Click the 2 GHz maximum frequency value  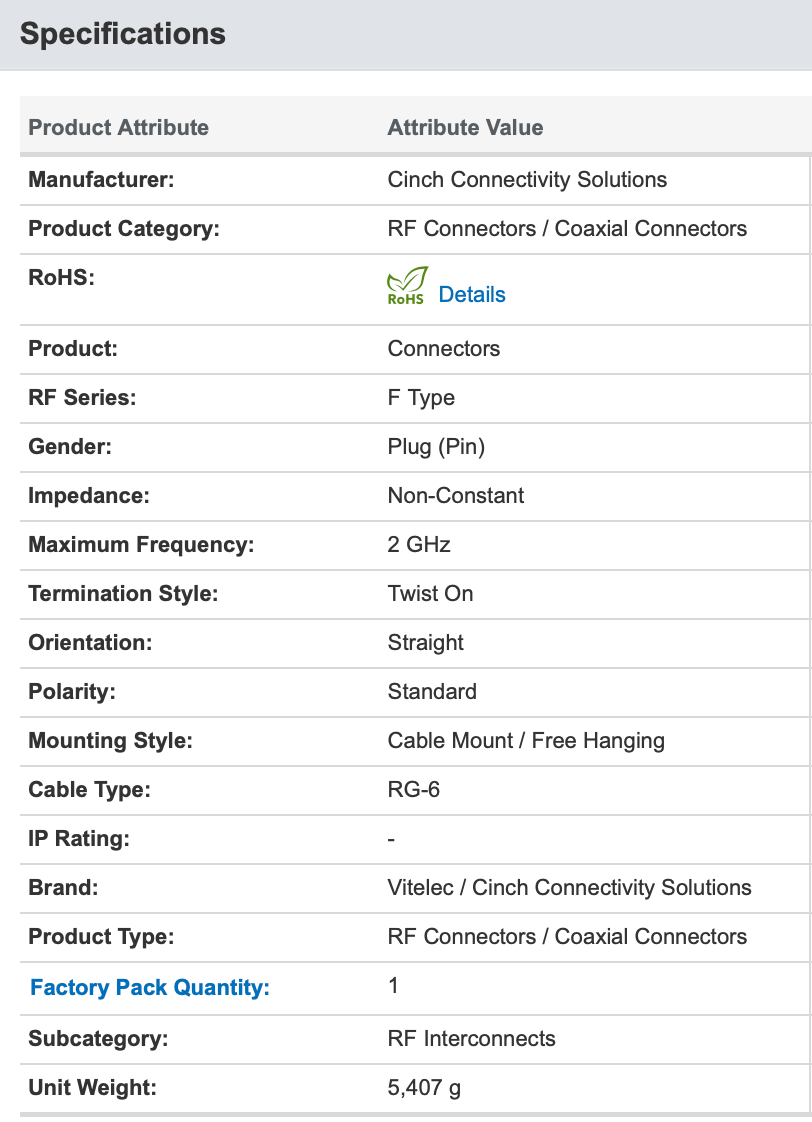point(419,545)
